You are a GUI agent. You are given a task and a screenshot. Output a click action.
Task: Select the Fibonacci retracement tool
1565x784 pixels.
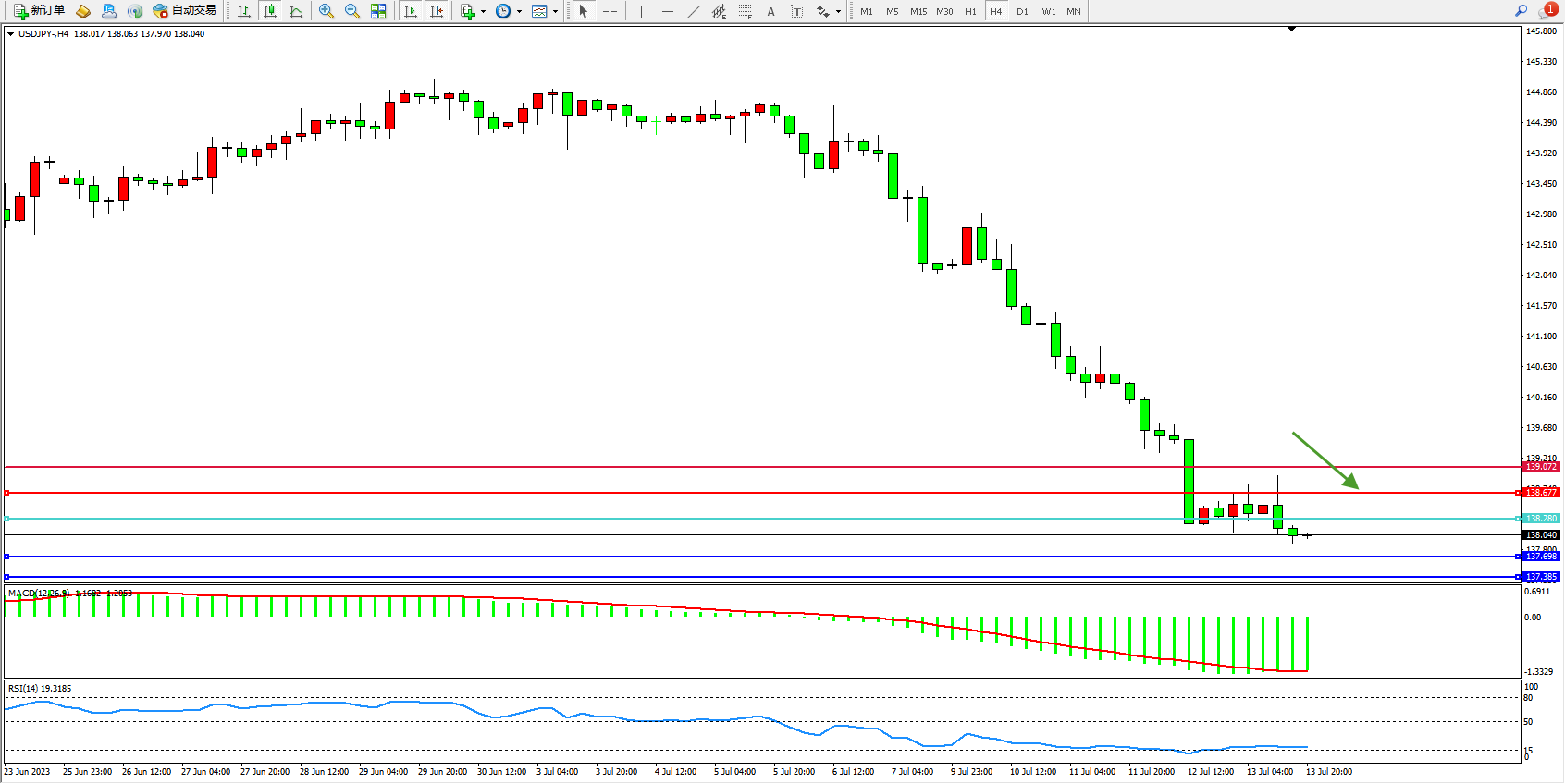click(x=745, y=11)
